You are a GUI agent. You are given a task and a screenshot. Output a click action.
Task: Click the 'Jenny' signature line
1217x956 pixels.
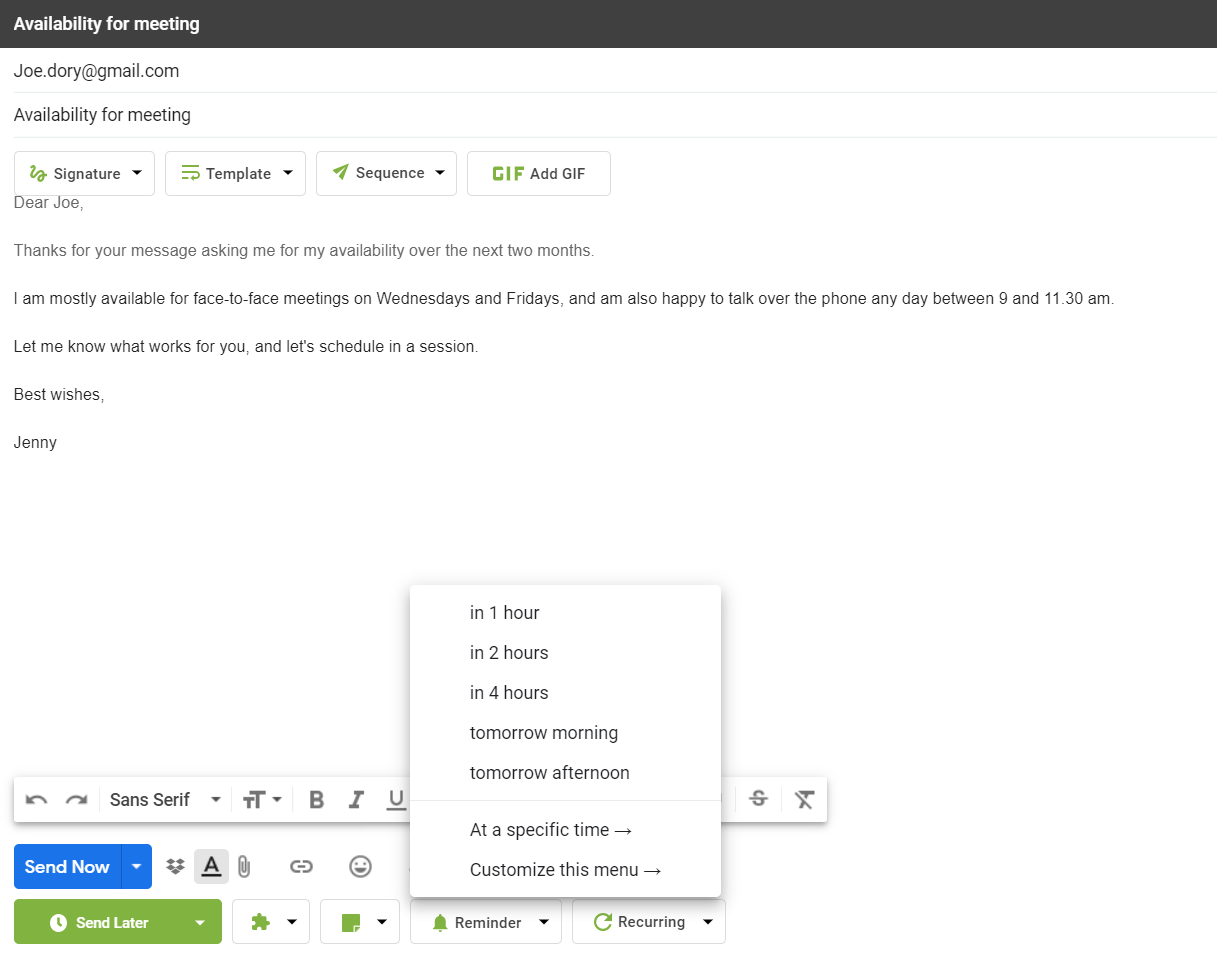tap(36, 443)
